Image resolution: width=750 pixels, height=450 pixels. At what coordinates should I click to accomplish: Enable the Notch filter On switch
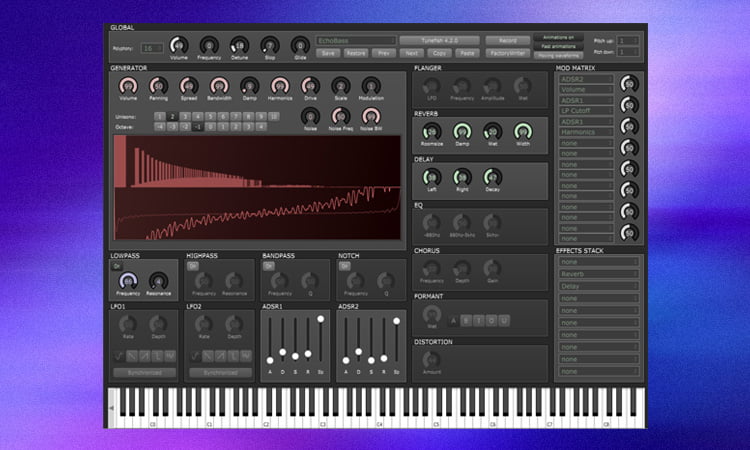point(345,267)
